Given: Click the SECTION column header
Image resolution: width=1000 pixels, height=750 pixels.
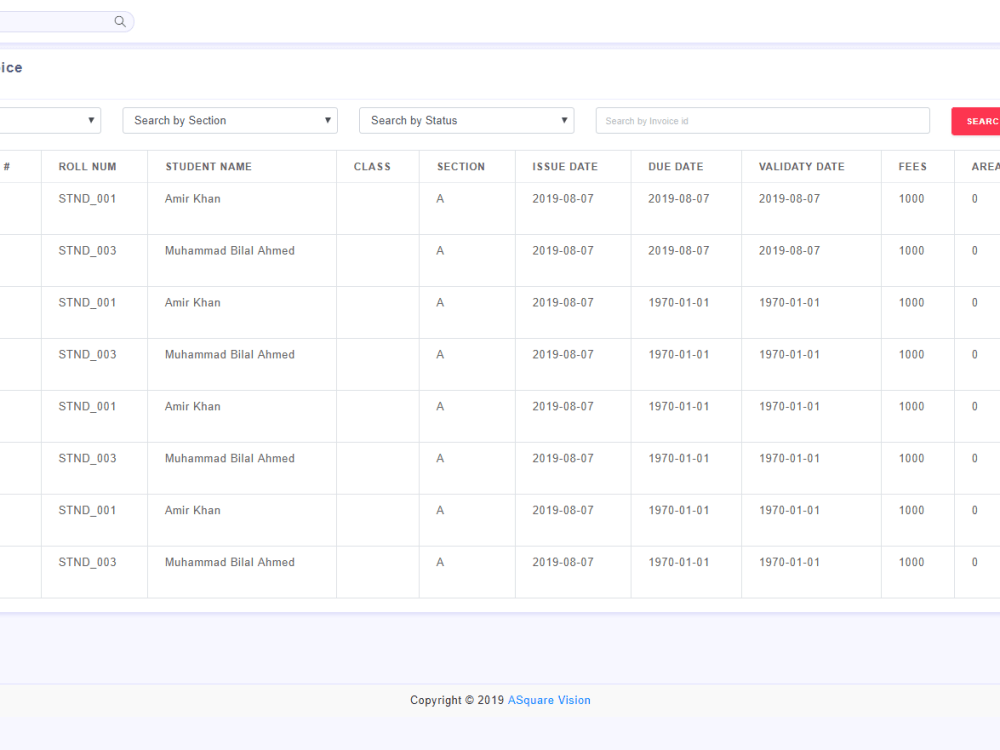Looking at the screenshot, I should pos(461,166).
